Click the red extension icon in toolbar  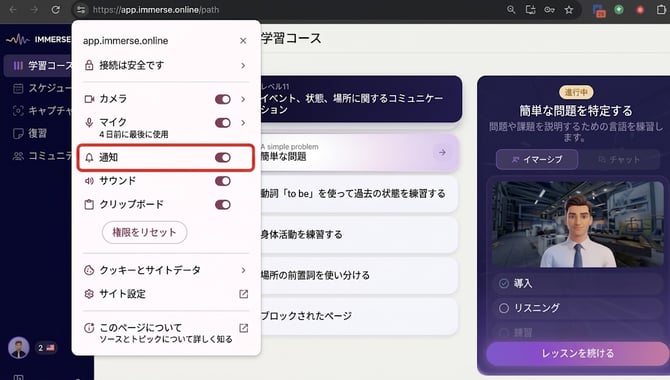click(640, 9)
